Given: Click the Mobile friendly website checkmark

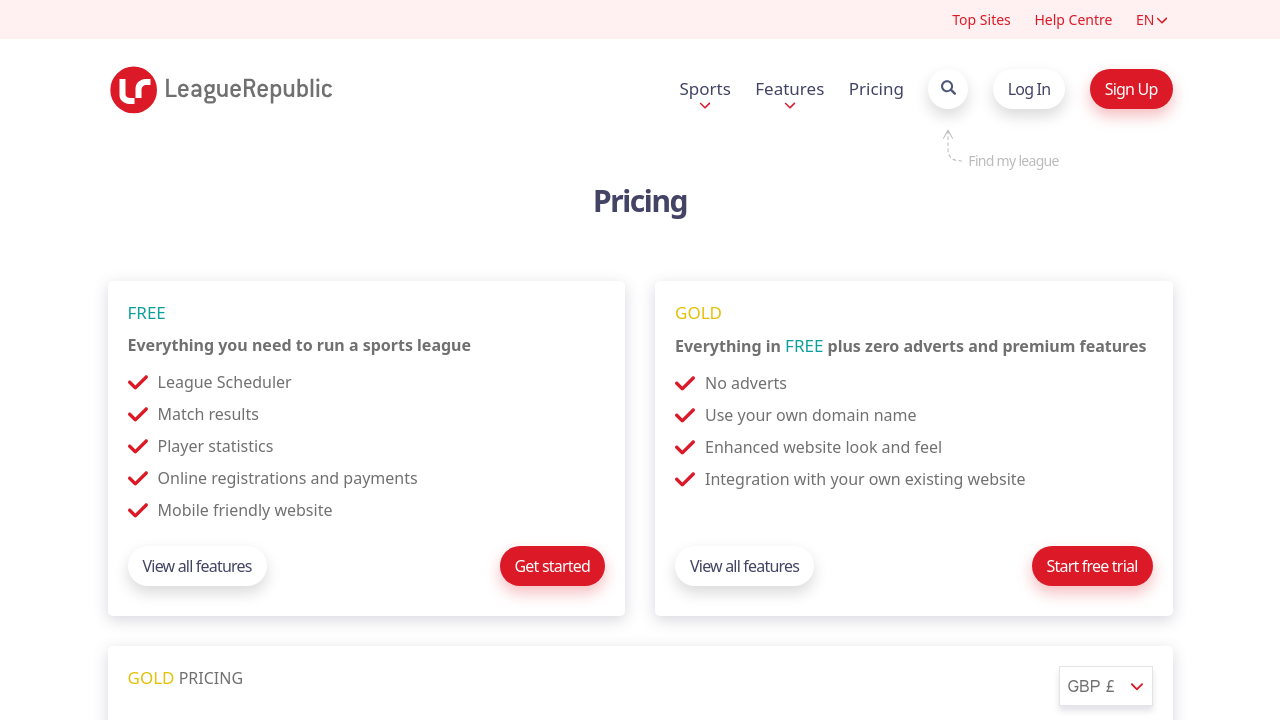Looking at the screenshot, I should click(138, 510).
